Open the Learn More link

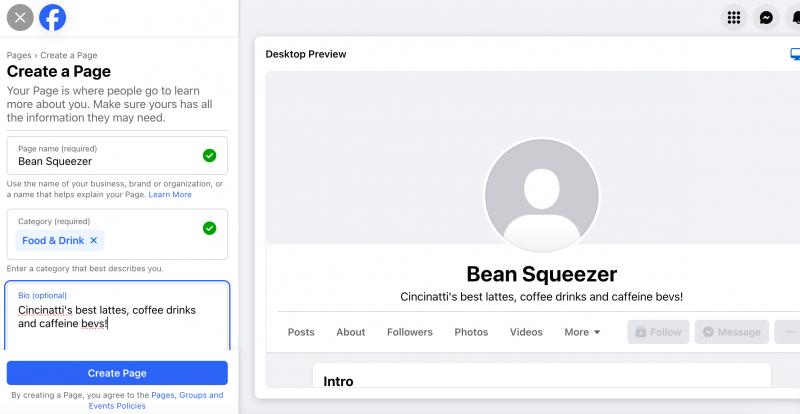[170, 194]
